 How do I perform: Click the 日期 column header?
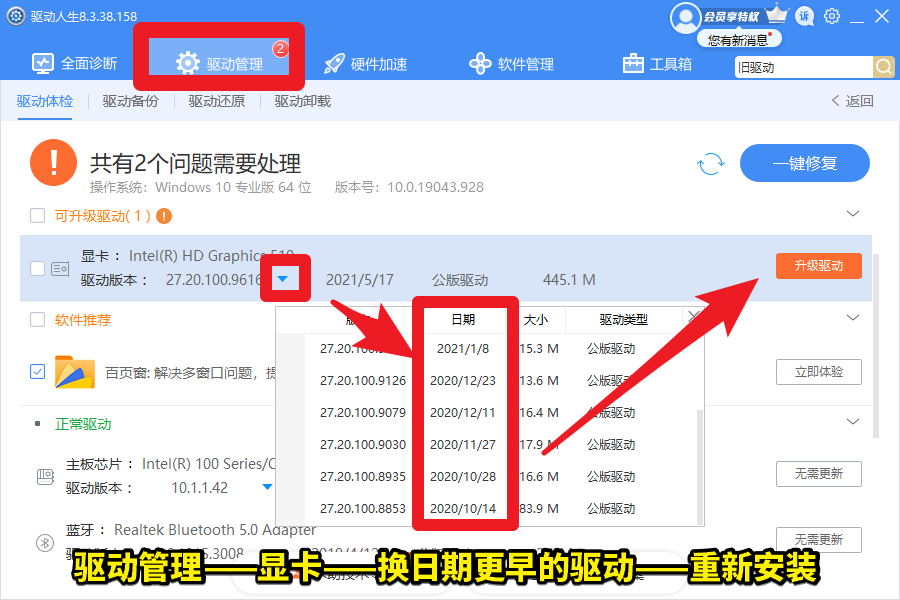[x=463, y=319]
